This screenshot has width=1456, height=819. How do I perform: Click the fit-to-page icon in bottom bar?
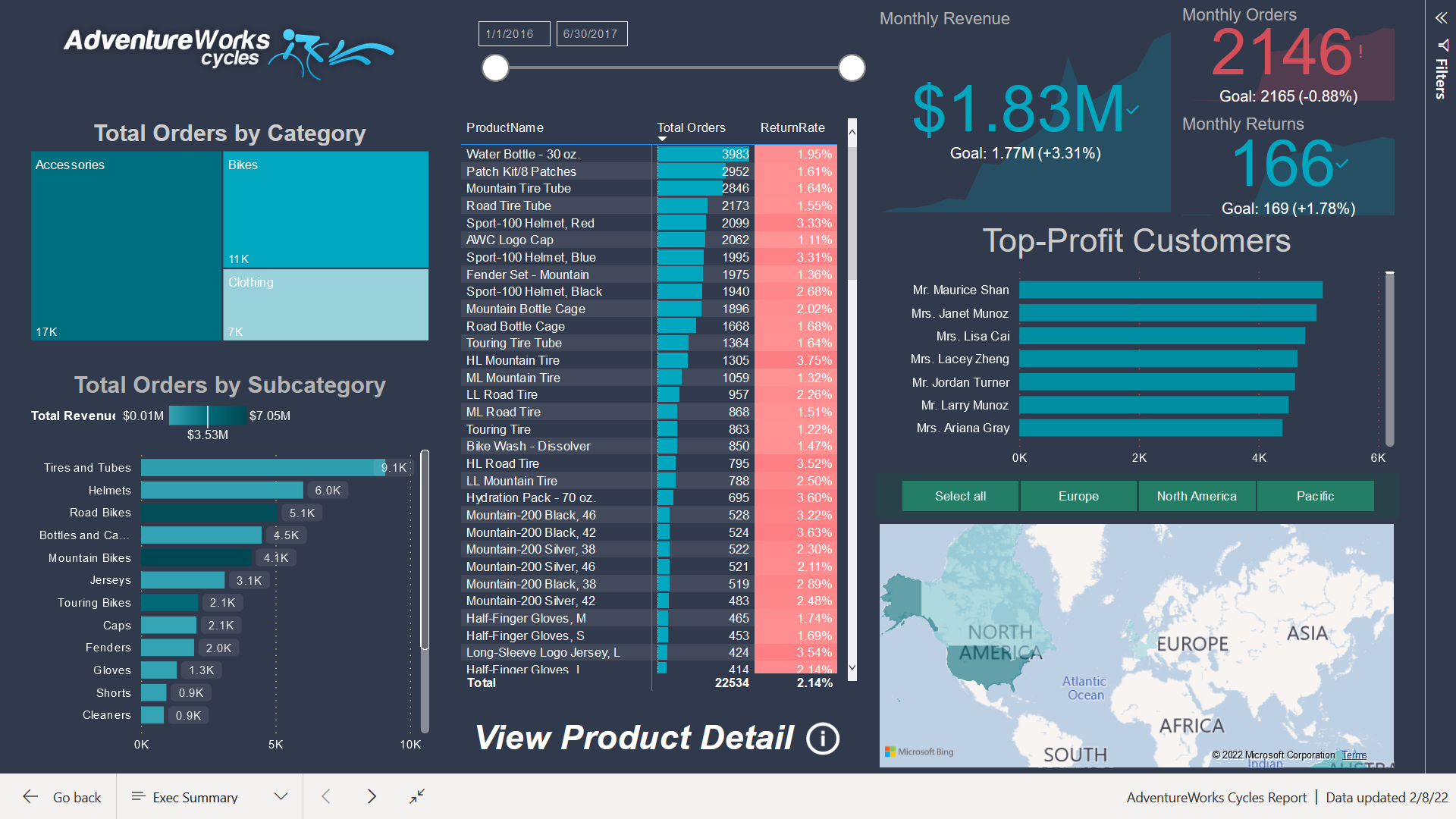pos(416,797)
